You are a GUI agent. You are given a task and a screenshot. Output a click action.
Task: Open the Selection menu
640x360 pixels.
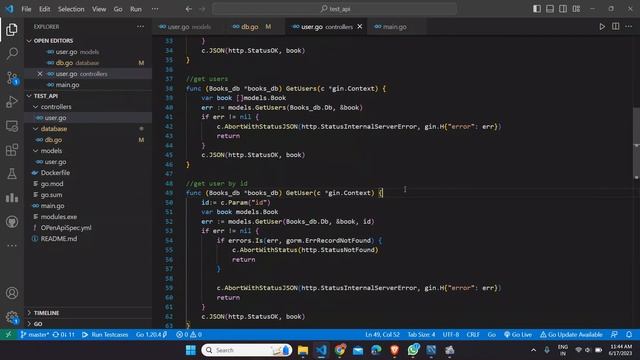click(71, 9)
